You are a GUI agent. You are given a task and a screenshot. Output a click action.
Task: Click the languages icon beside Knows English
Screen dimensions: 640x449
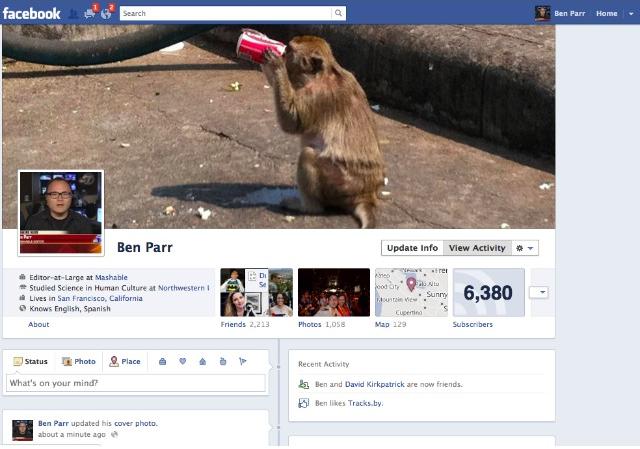(22, 309)
